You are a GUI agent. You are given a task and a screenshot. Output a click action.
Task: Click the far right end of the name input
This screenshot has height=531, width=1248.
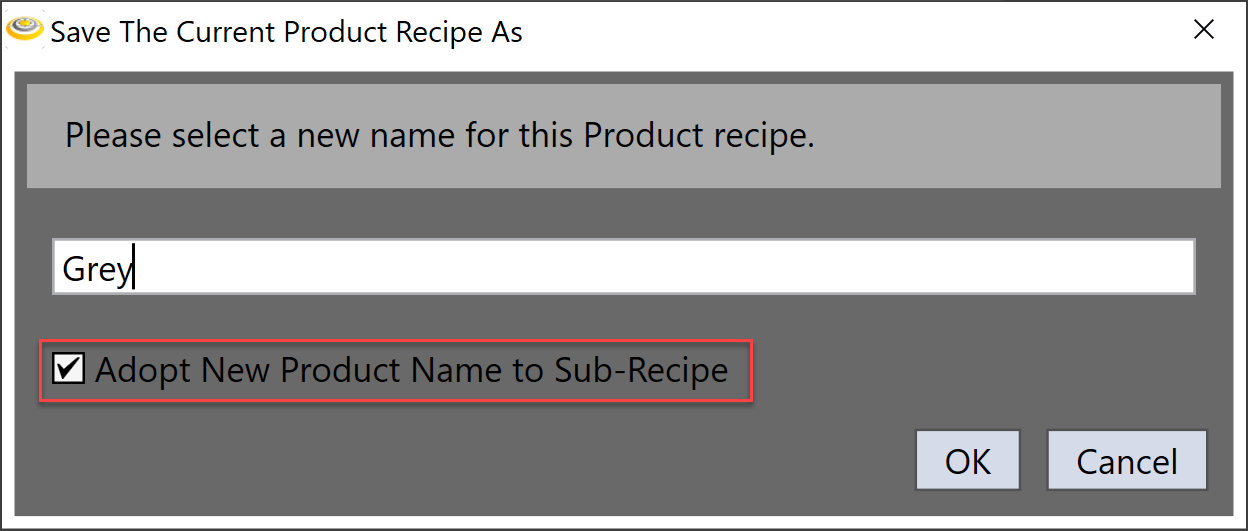[x=1180, y=267]
